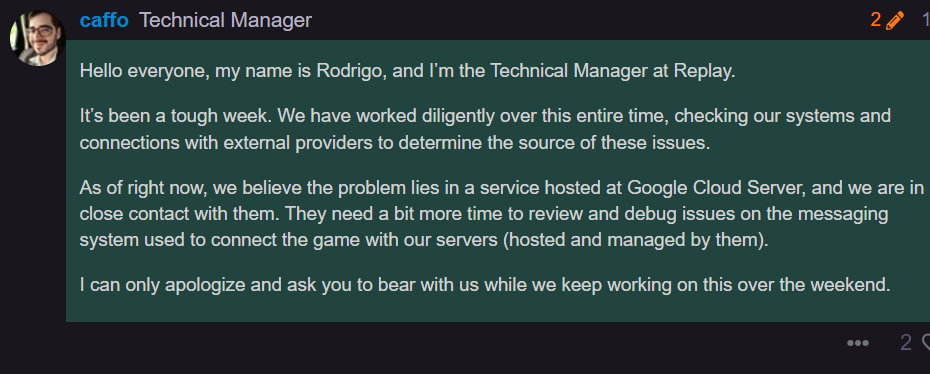
Task: Click the partially visible number 1 at top right
Action: click(926, 20)
